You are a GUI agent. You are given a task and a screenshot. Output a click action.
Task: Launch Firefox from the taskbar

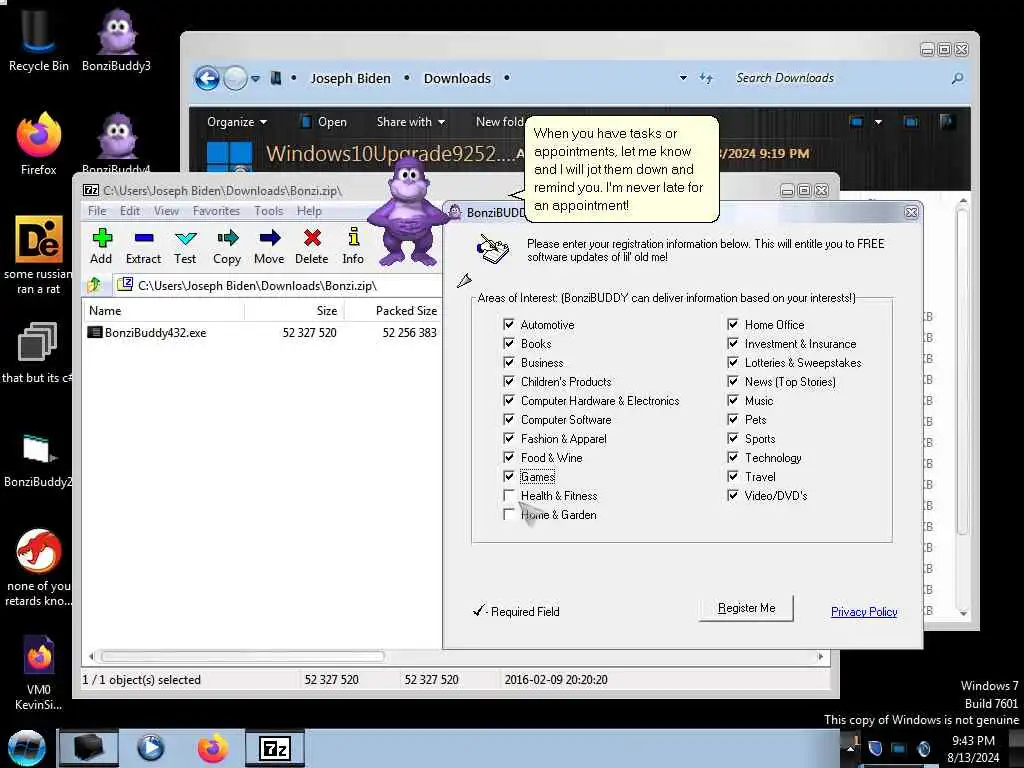click(x=213, y=748)
